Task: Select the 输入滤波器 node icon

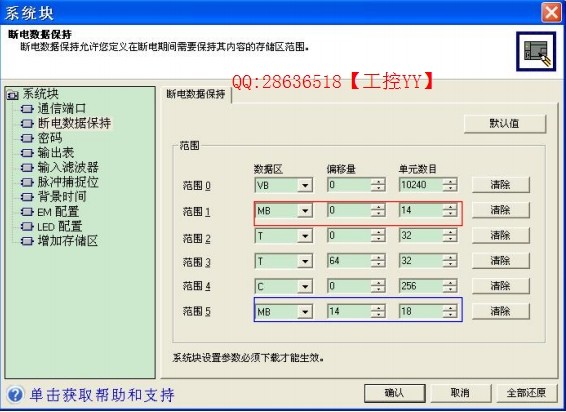Action: (27, 168)
